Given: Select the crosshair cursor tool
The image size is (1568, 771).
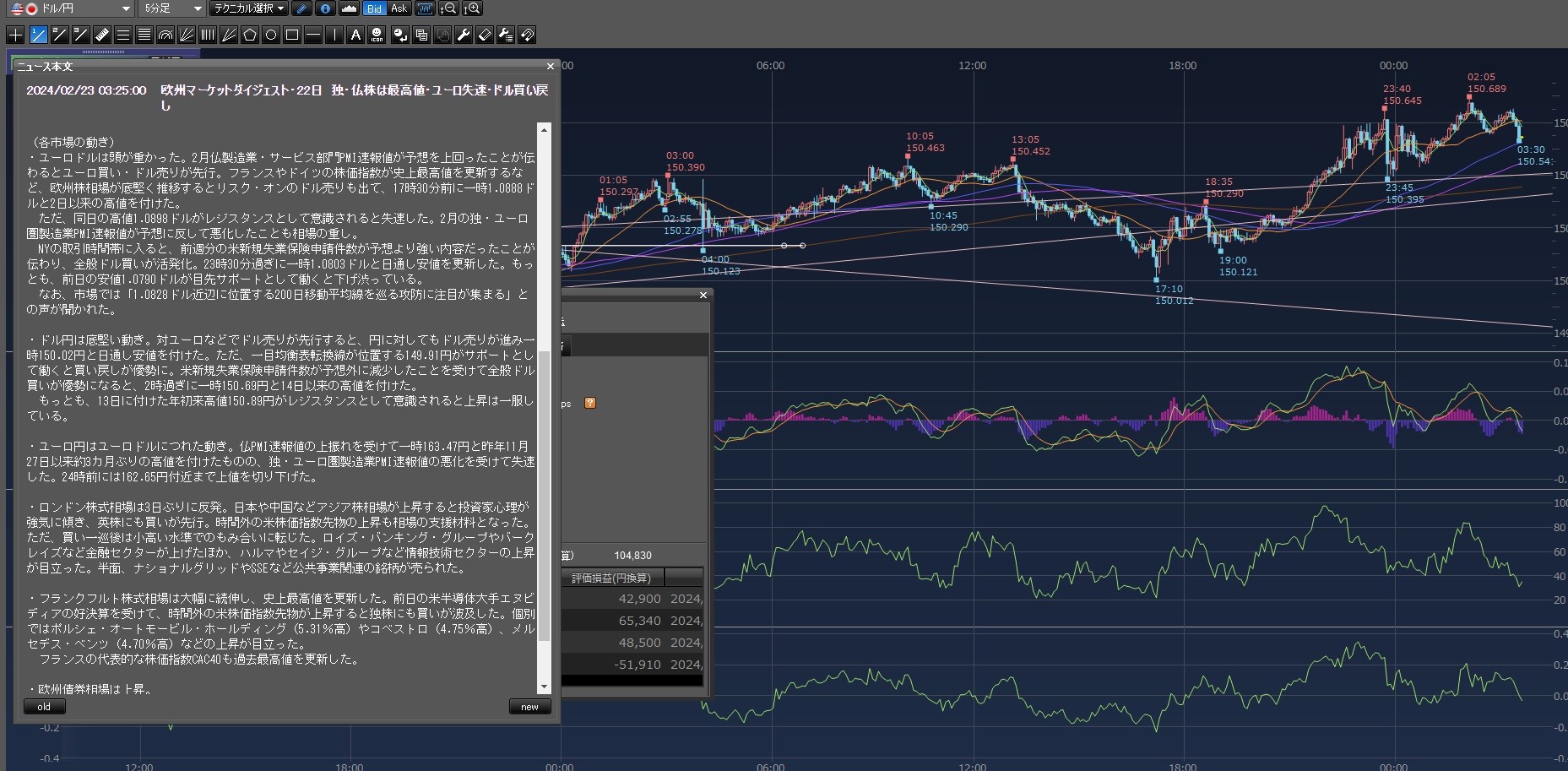Looking at the screenshot, I should 15,35.
